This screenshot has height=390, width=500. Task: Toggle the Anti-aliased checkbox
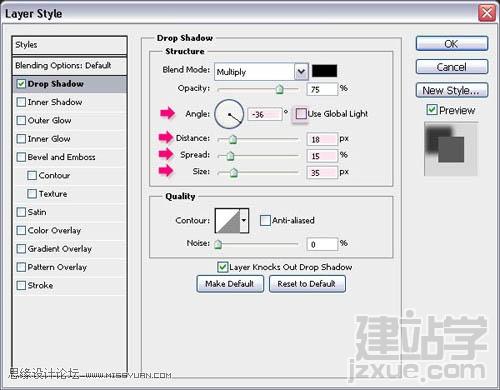click(x=265, y=220)
